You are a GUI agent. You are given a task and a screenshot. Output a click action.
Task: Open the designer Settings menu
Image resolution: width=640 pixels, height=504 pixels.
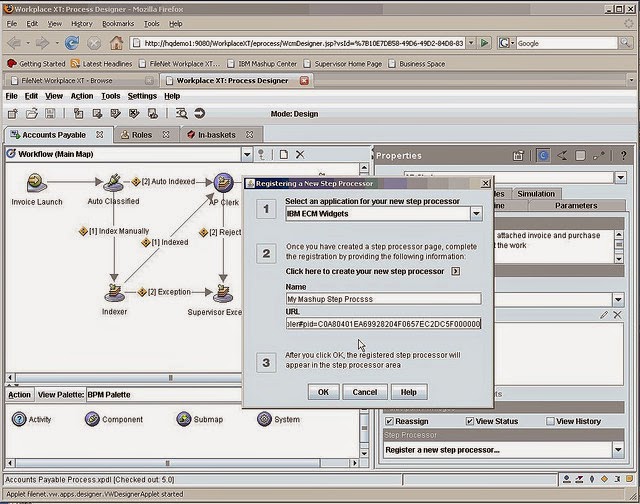pos(142,96)
